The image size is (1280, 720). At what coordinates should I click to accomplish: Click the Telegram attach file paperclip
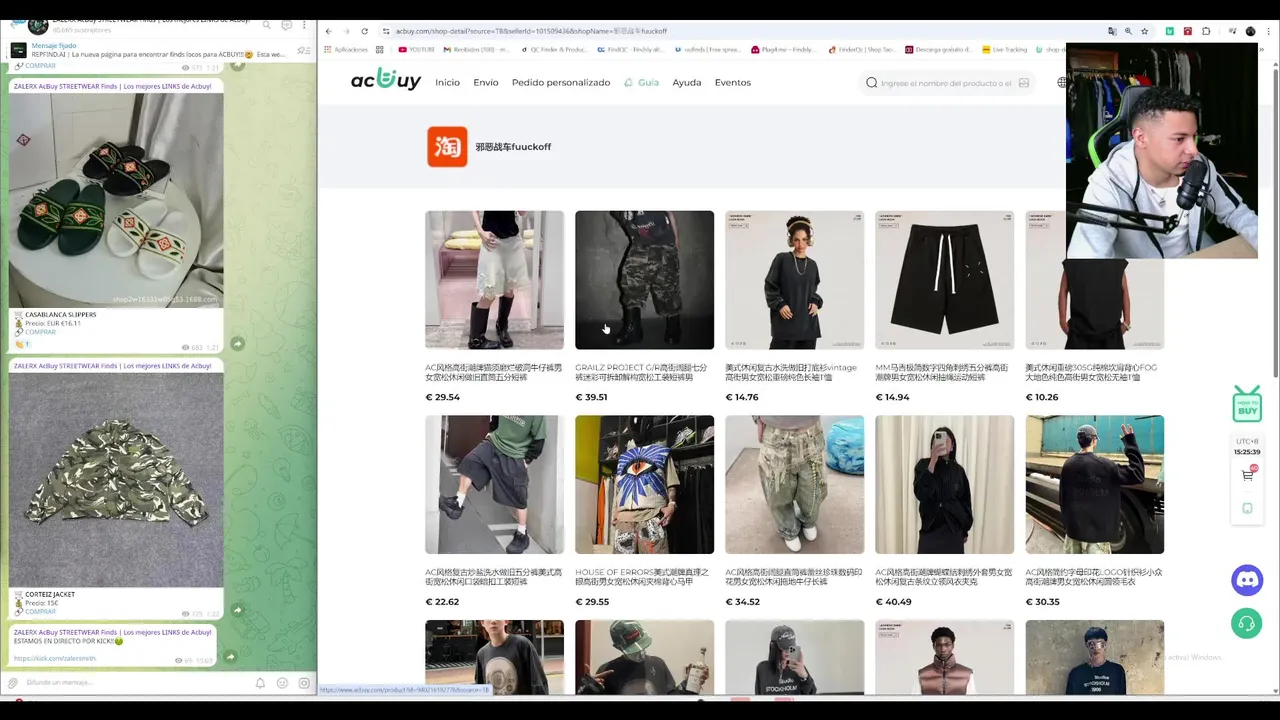point(13,683)
